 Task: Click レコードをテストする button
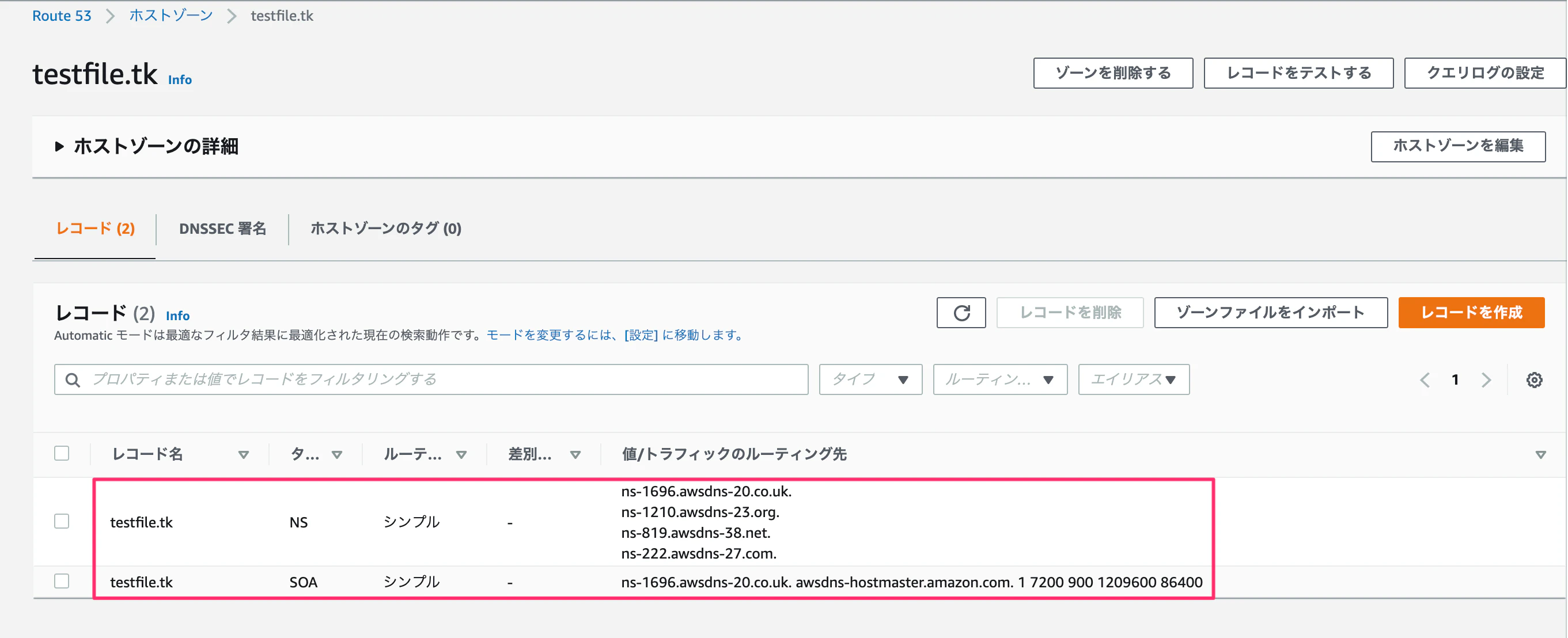[x=1298, y=73]
